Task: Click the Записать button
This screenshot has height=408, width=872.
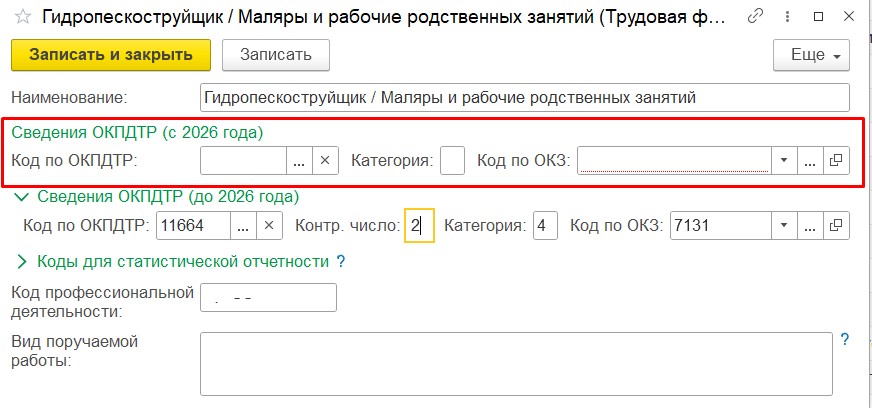Action: coord(276,55)
